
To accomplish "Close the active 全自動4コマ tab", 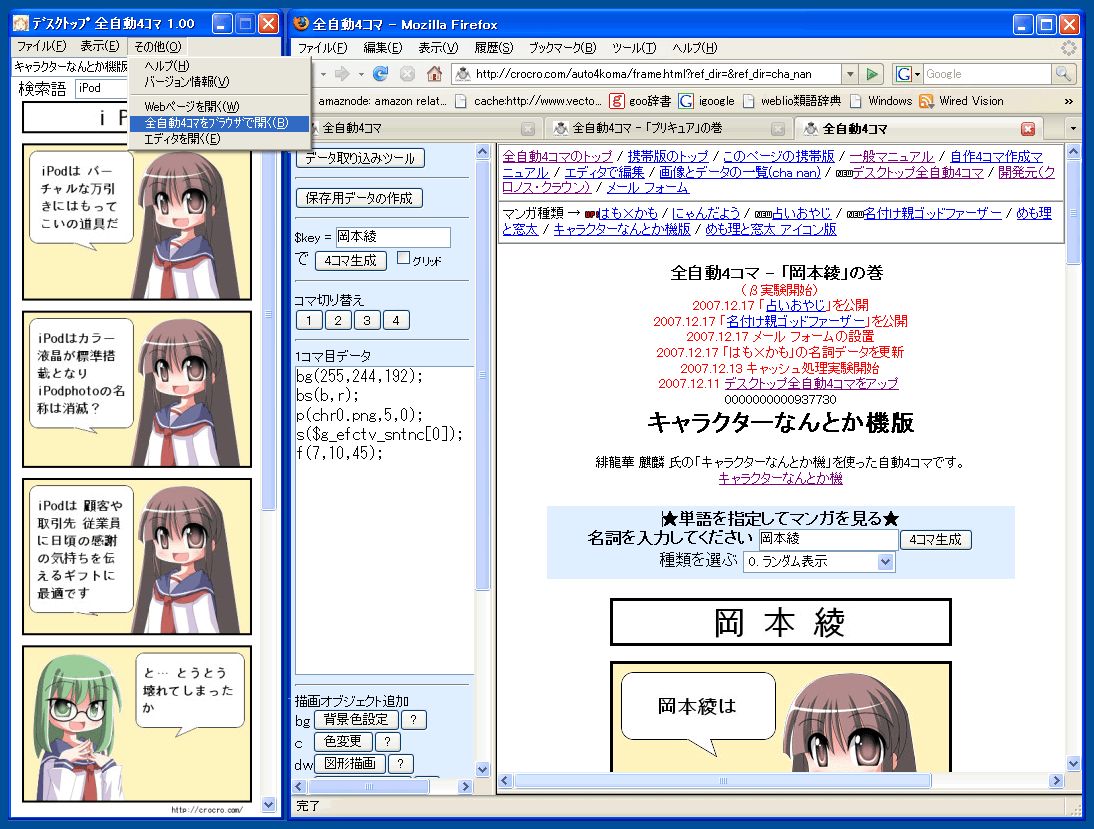I will [1028, 129].
